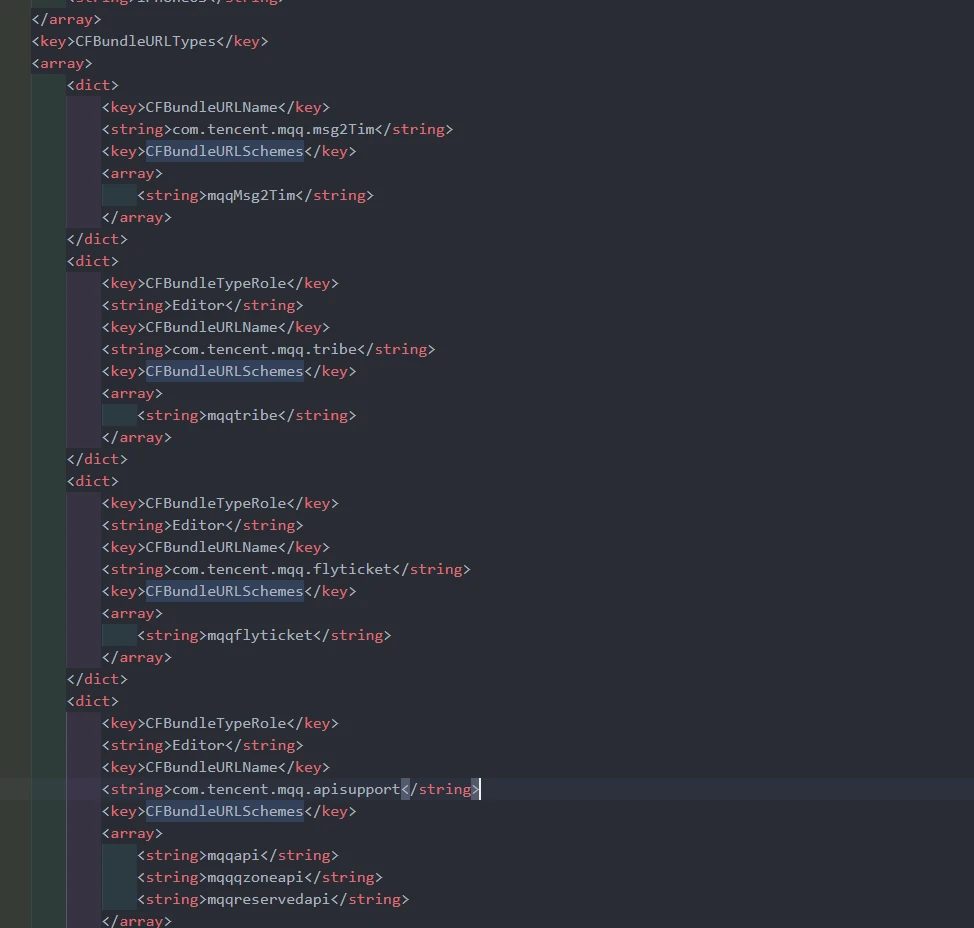Click Editor string above com.tencent.mqq.tribe name key
The height and width of the screenshot is (928, 974).
[198, 305]
